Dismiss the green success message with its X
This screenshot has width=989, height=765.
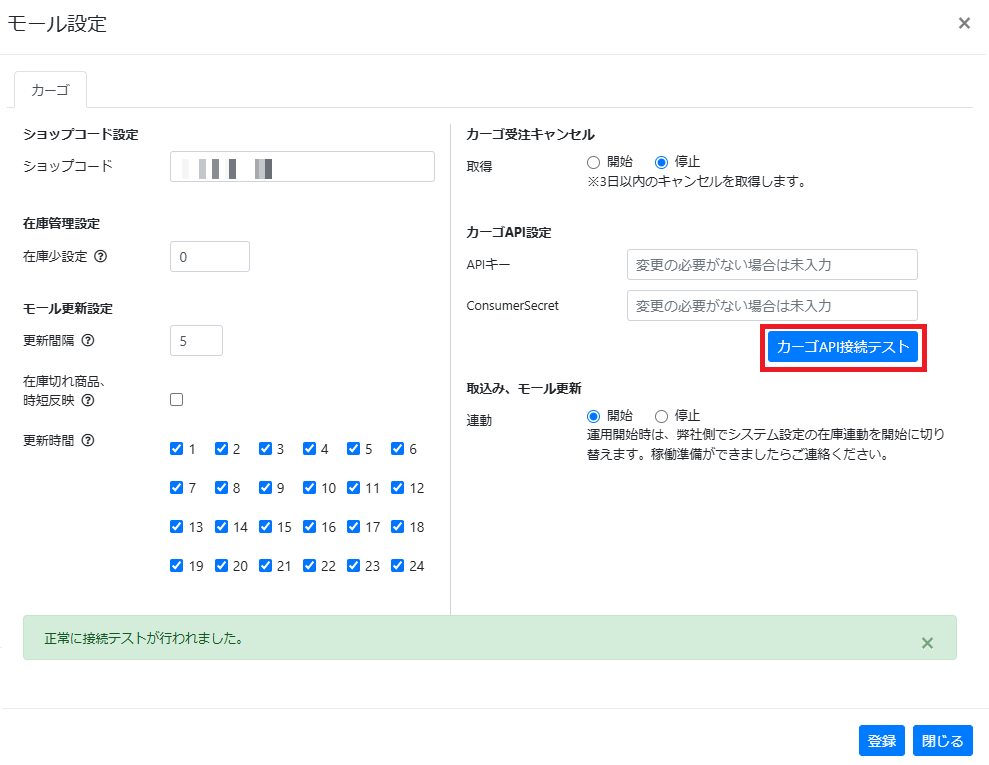pos(927,643)
